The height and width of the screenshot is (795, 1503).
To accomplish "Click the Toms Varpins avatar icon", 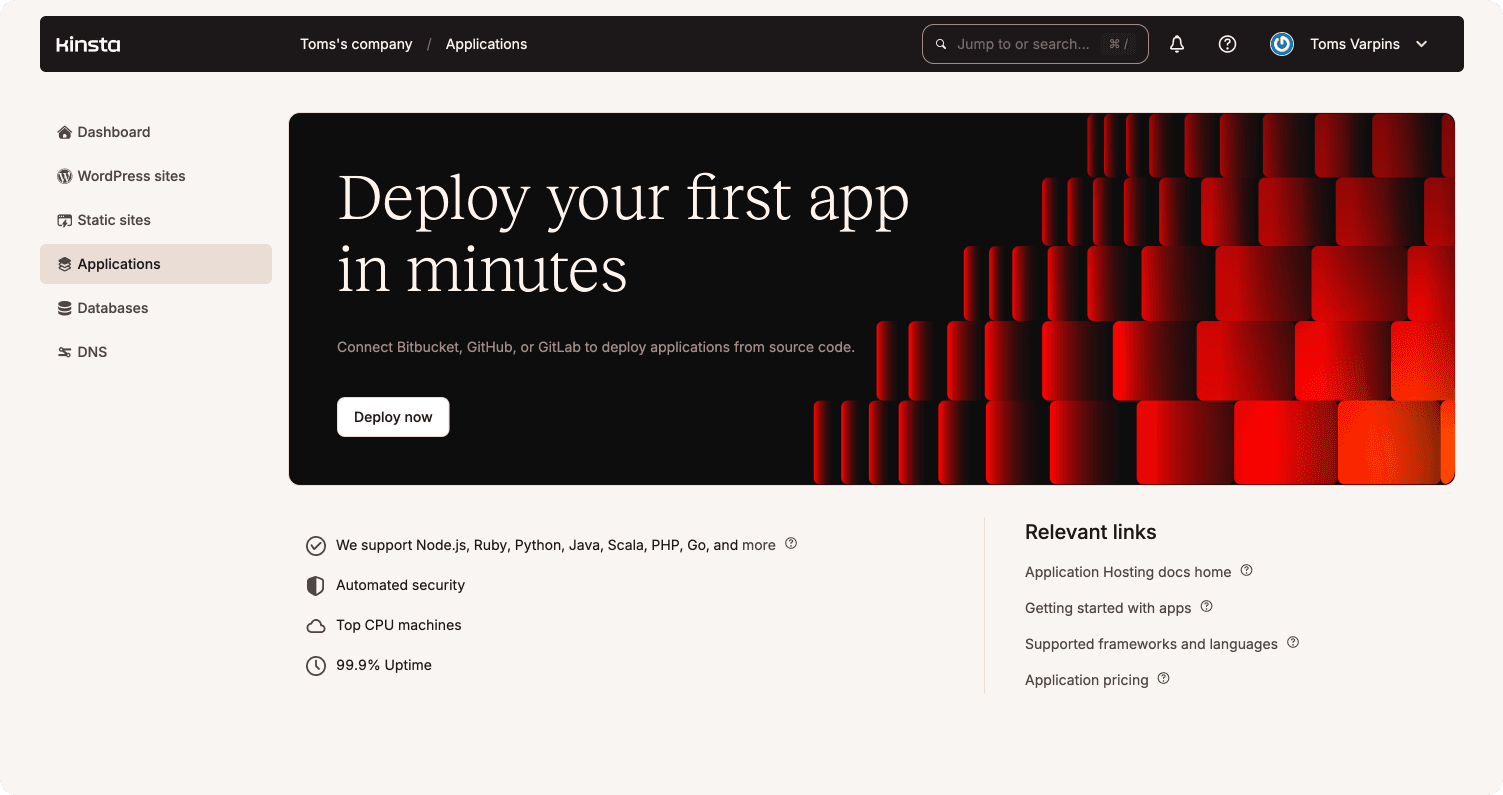I will 1282,44.
